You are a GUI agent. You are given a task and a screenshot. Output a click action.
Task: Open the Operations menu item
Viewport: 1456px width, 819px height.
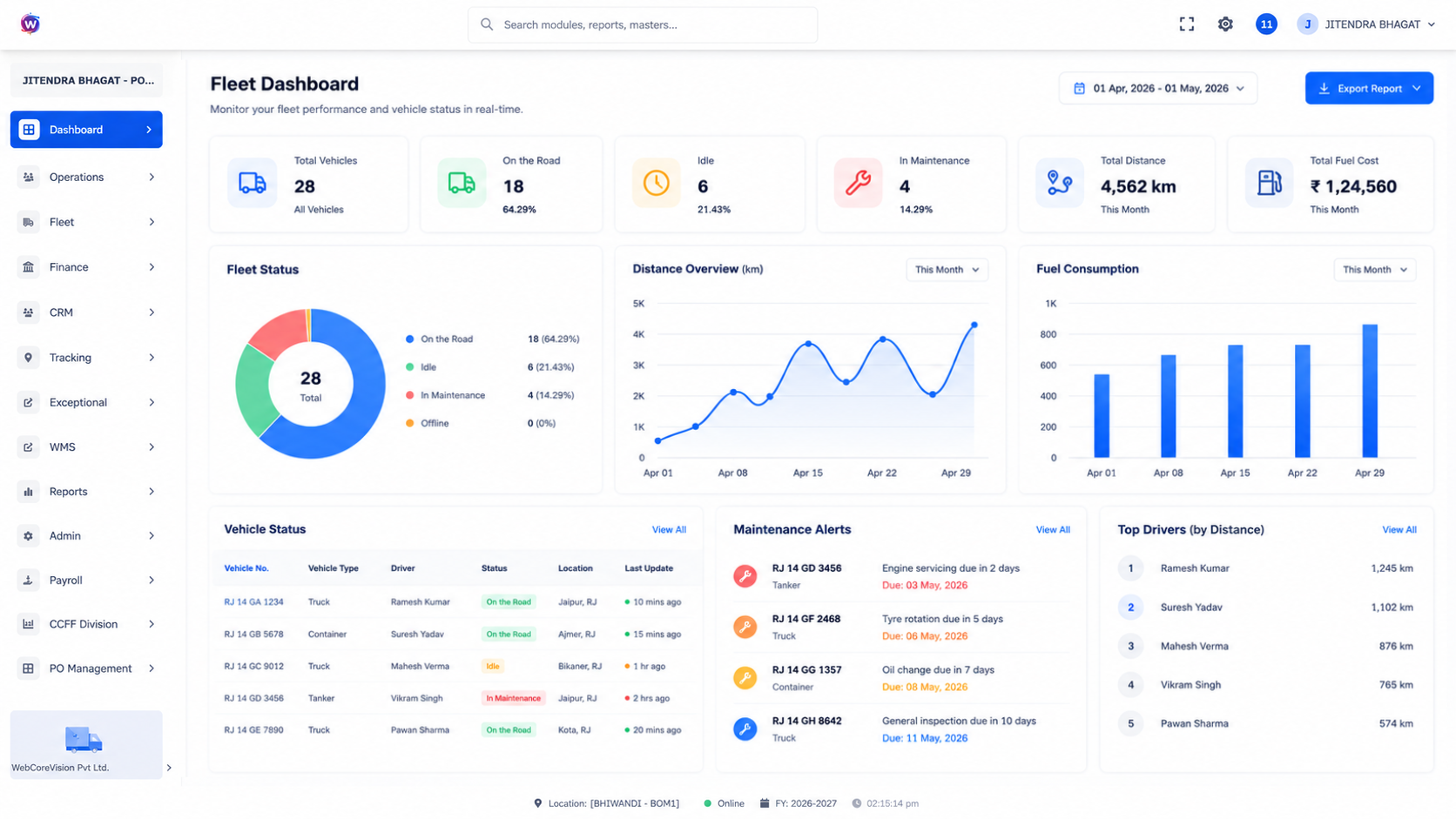pos(86,177)
